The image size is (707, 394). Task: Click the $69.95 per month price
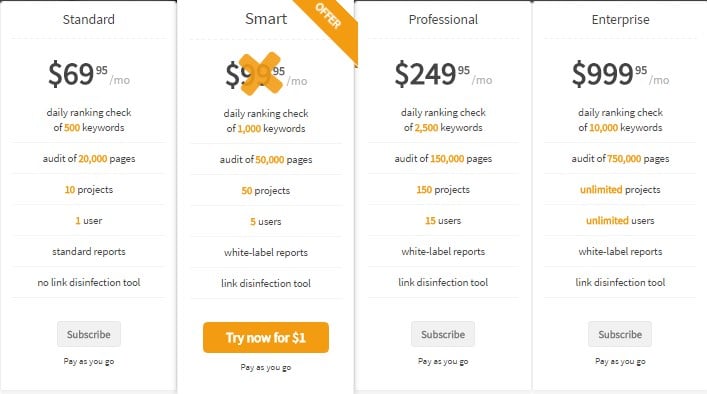pyautogui.click(x=89, y=74)
